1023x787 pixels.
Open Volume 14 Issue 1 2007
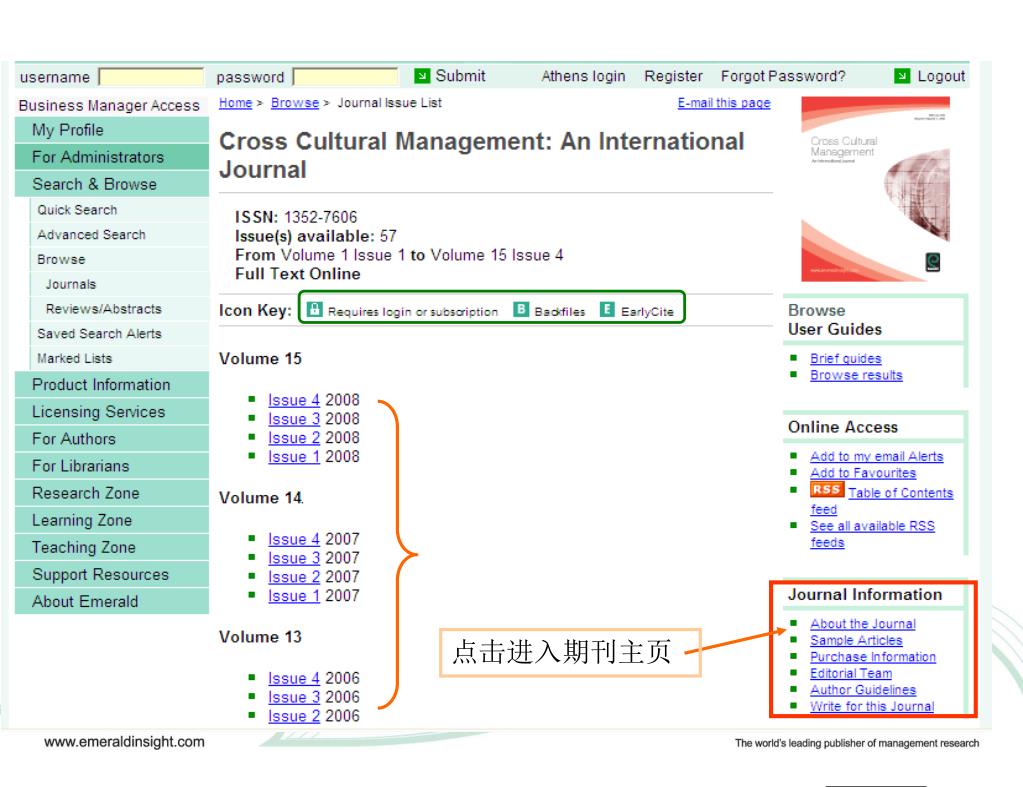click(x=294, y=596)
